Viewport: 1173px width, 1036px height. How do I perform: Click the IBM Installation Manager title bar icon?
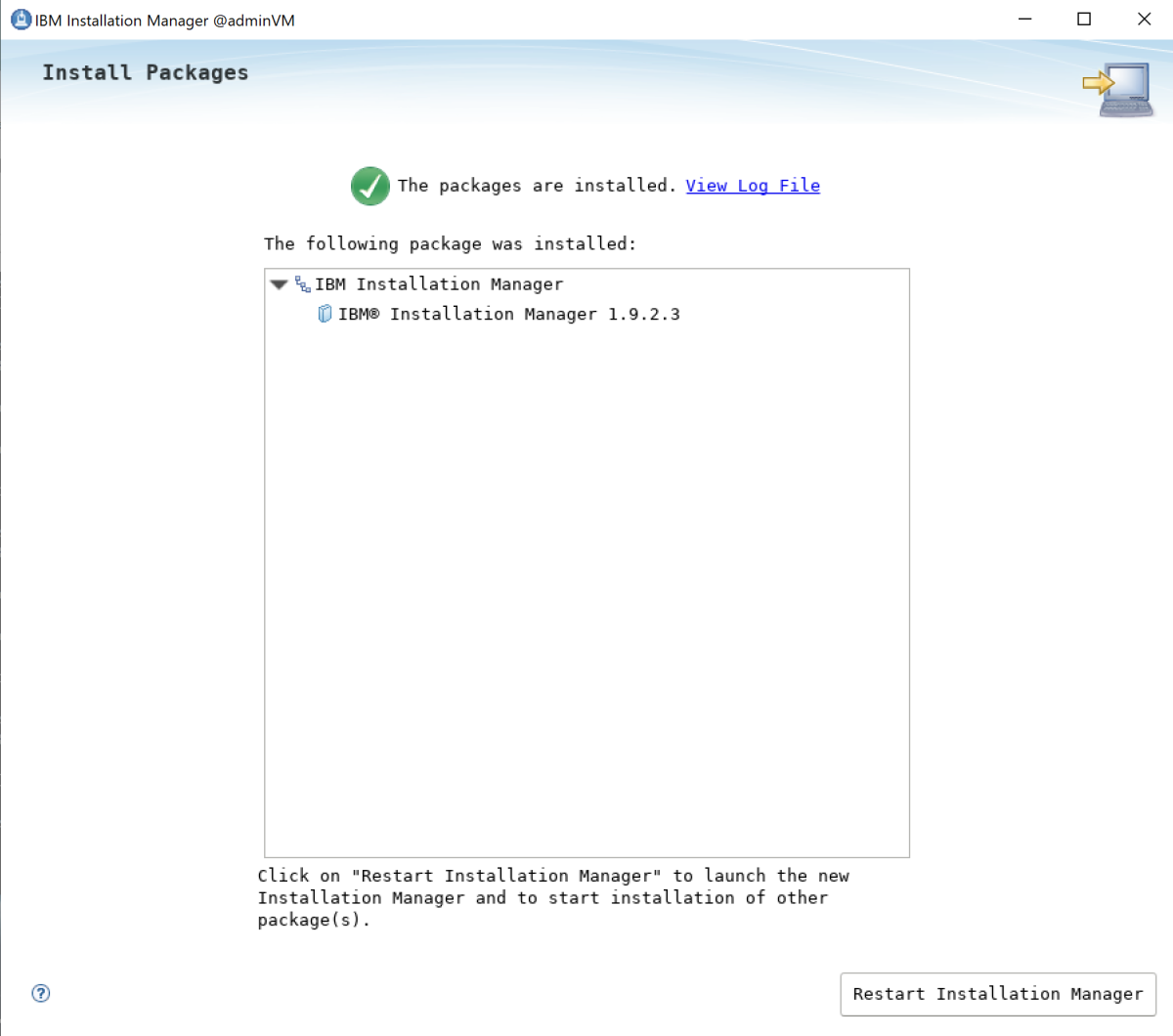(x=20, y=19)
